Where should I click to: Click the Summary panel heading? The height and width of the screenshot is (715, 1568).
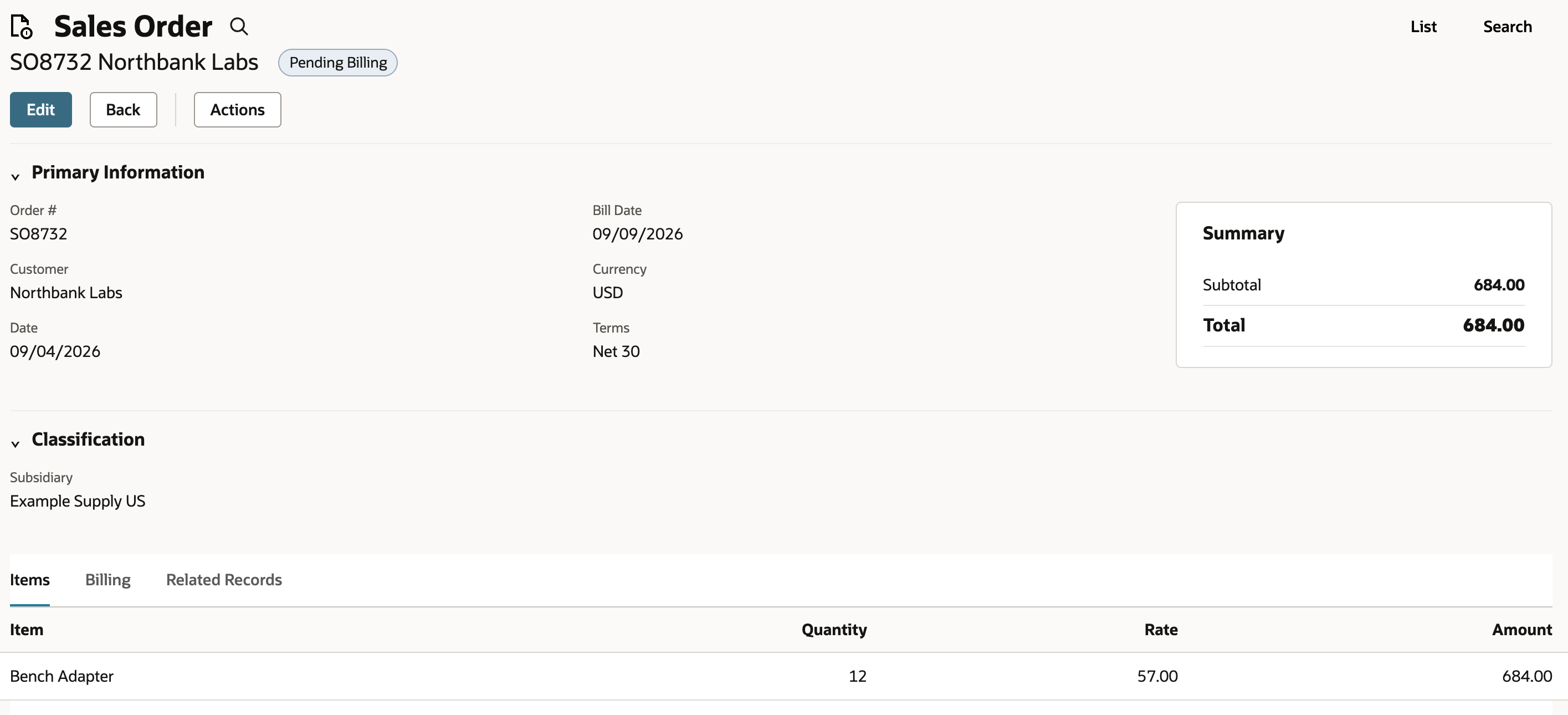point(1243,233)
